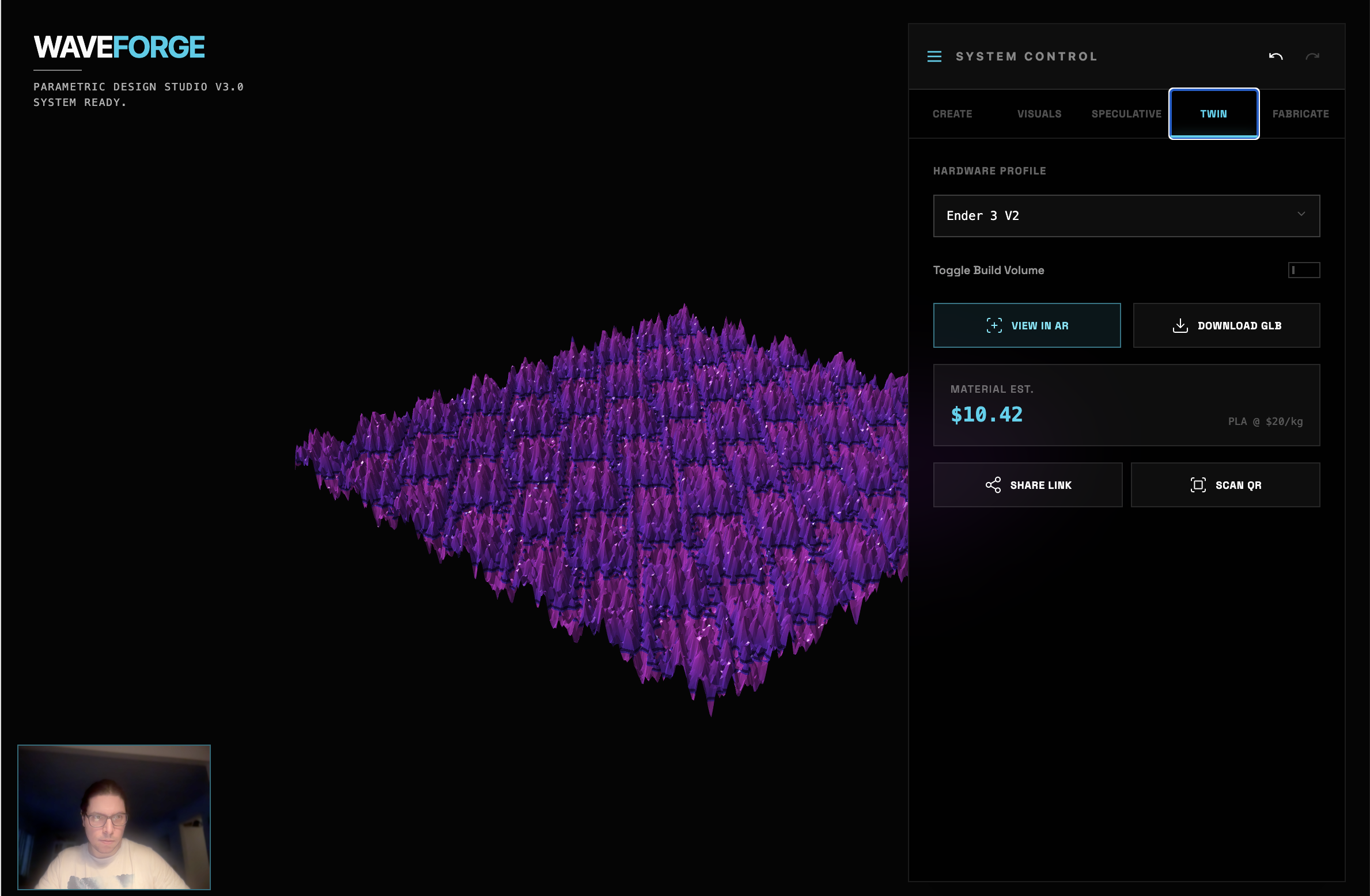Select the SPECULATIVE tab
Screen dimensions: 1370x896
coord(1126,114)
